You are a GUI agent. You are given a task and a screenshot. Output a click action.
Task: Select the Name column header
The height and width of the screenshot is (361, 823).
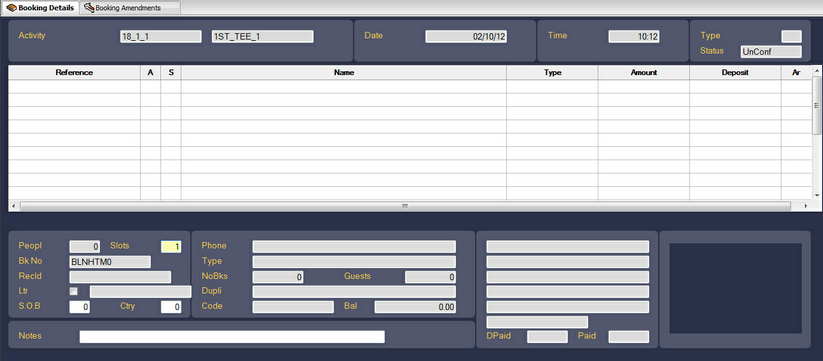(344, 72)
